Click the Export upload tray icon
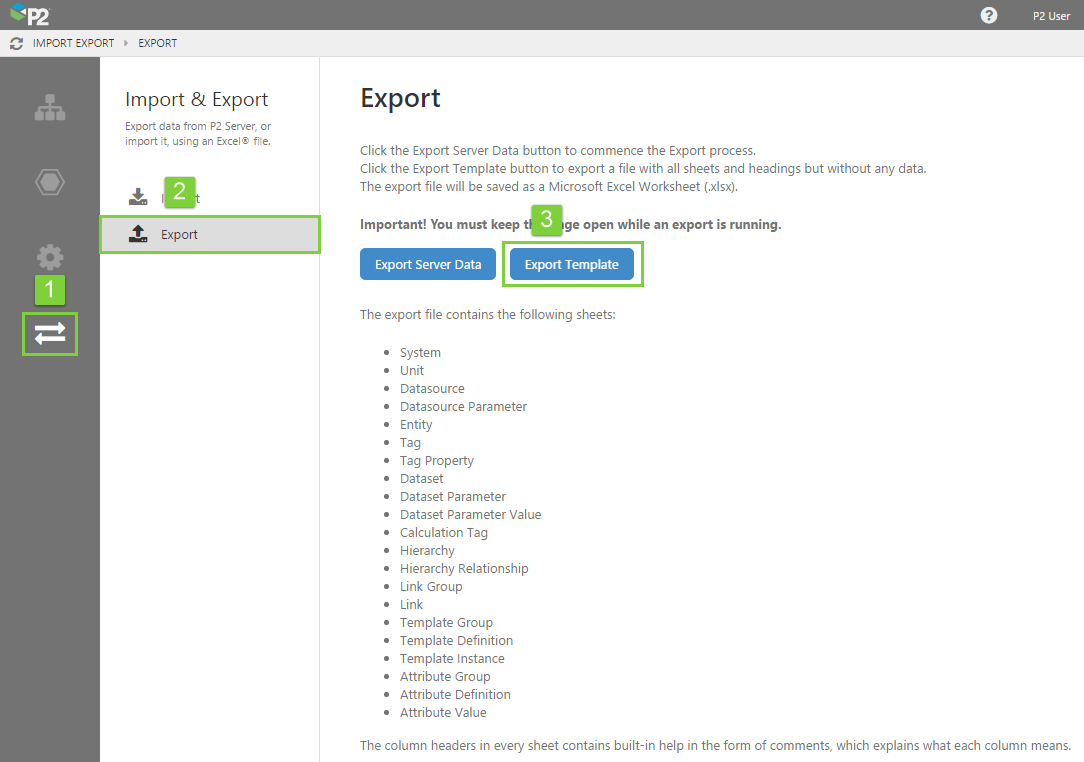 (x=138, y=234)
